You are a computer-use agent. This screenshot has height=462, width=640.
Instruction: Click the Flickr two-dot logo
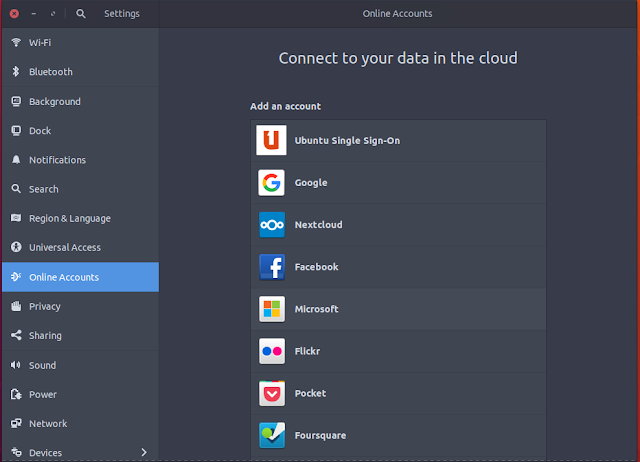click(271, 351)
